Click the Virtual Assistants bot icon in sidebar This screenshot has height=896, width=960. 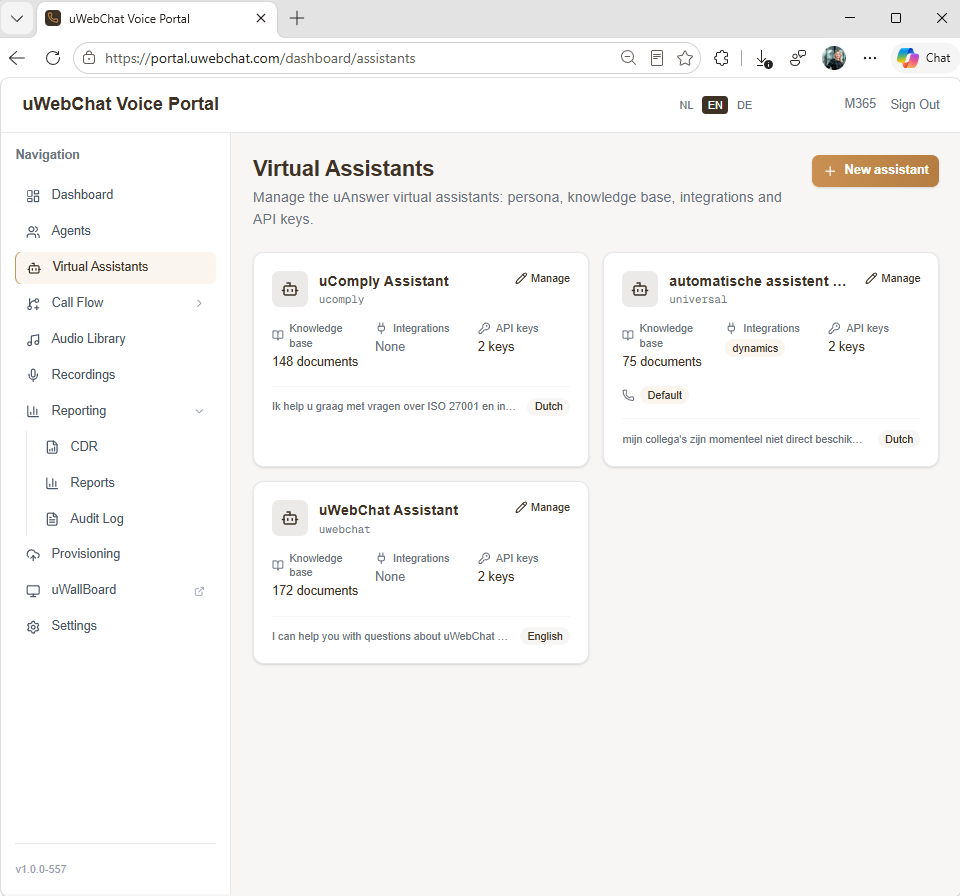click(x=34, y=268)
